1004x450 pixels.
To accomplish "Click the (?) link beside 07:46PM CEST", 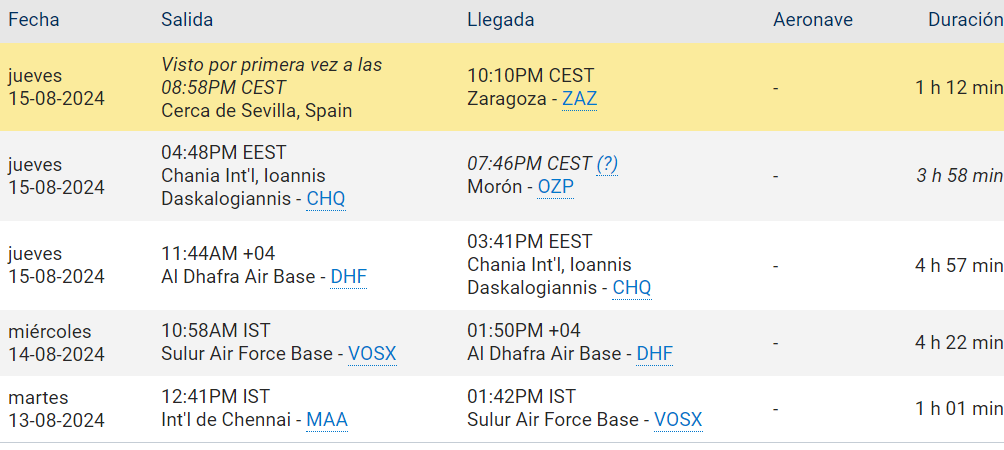I will tap(607, 163).
